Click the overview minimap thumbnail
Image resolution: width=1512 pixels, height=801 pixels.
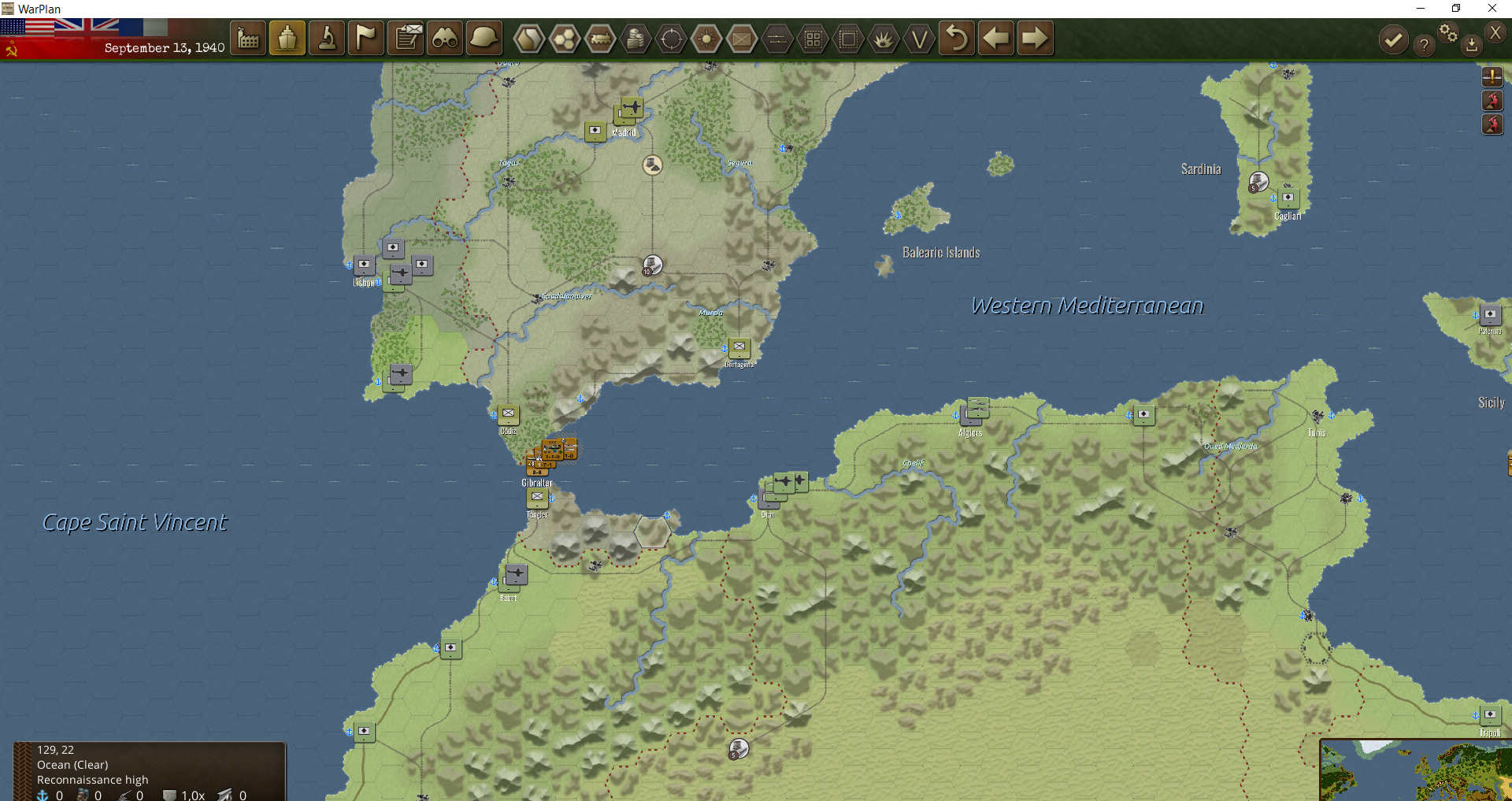[1416, 770]
